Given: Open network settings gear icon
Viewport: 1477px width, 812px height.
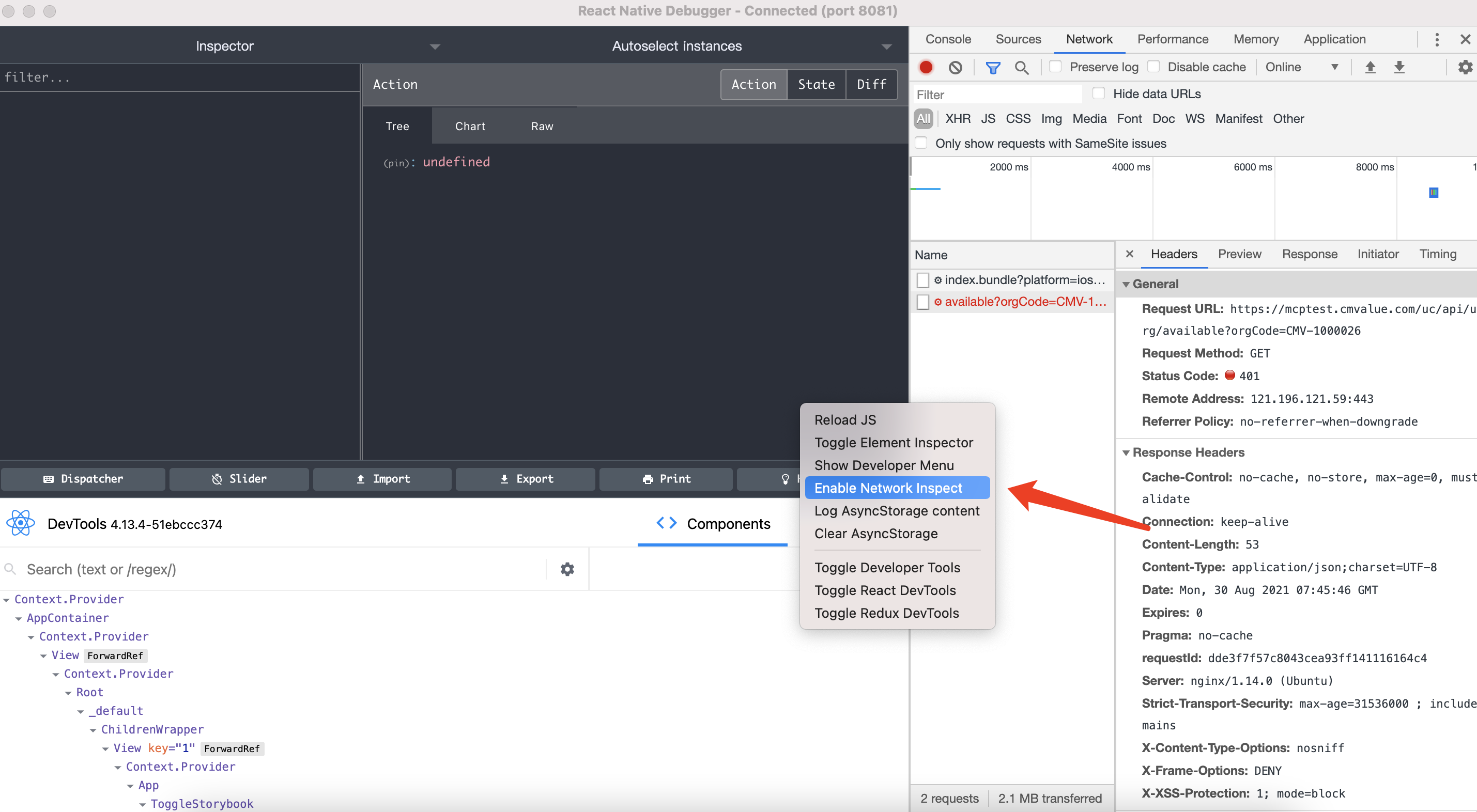Looking at the screenshot, I should point(1465,67).
